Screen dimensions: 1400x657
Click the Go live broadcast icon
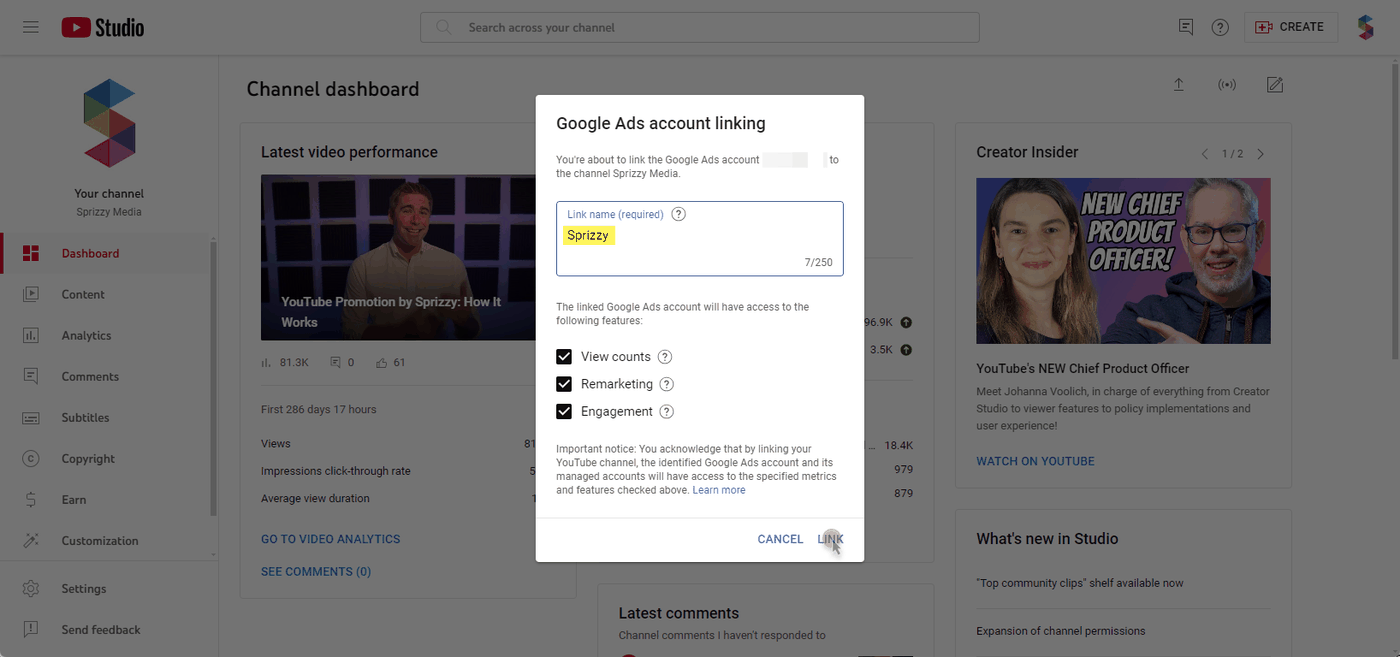(1227, 85)
